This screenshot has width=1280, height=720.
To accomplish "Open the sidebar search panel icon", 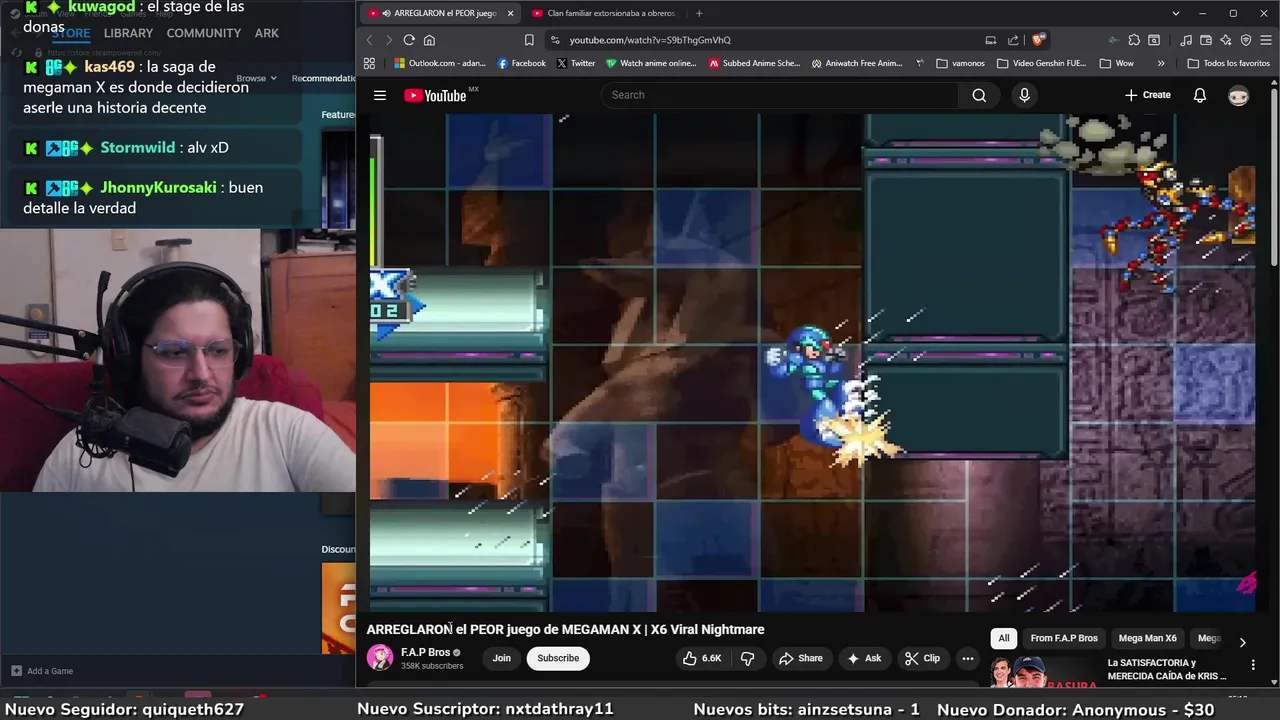I will 1154,40.
